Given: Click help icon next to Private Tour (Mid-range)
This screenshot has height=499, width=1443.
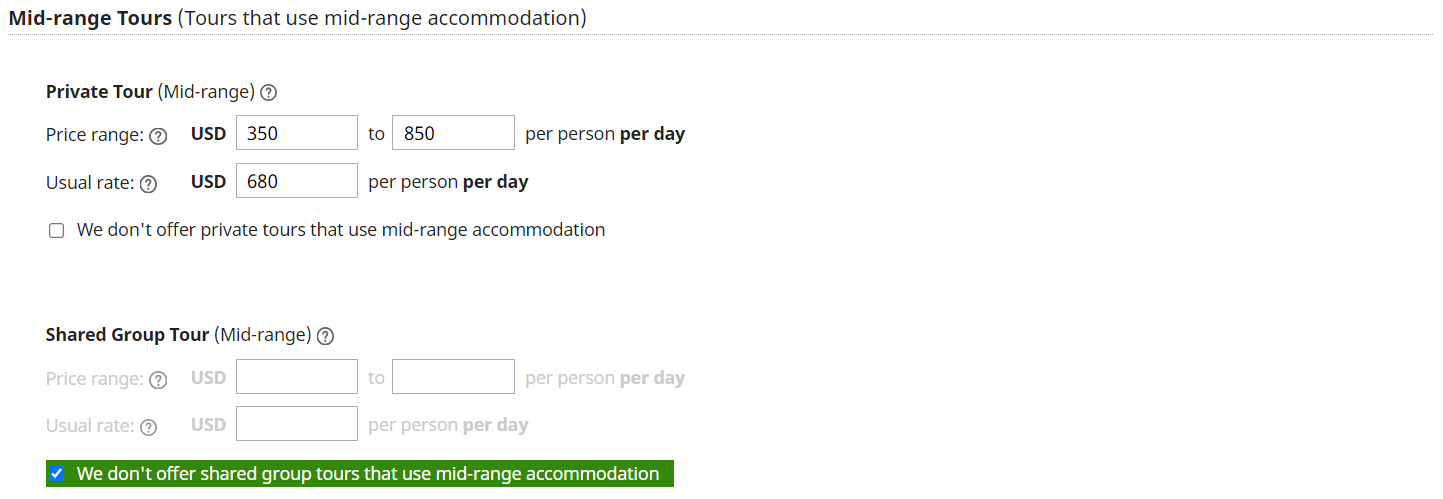Looking at the screenshot, I should [268, 92].
